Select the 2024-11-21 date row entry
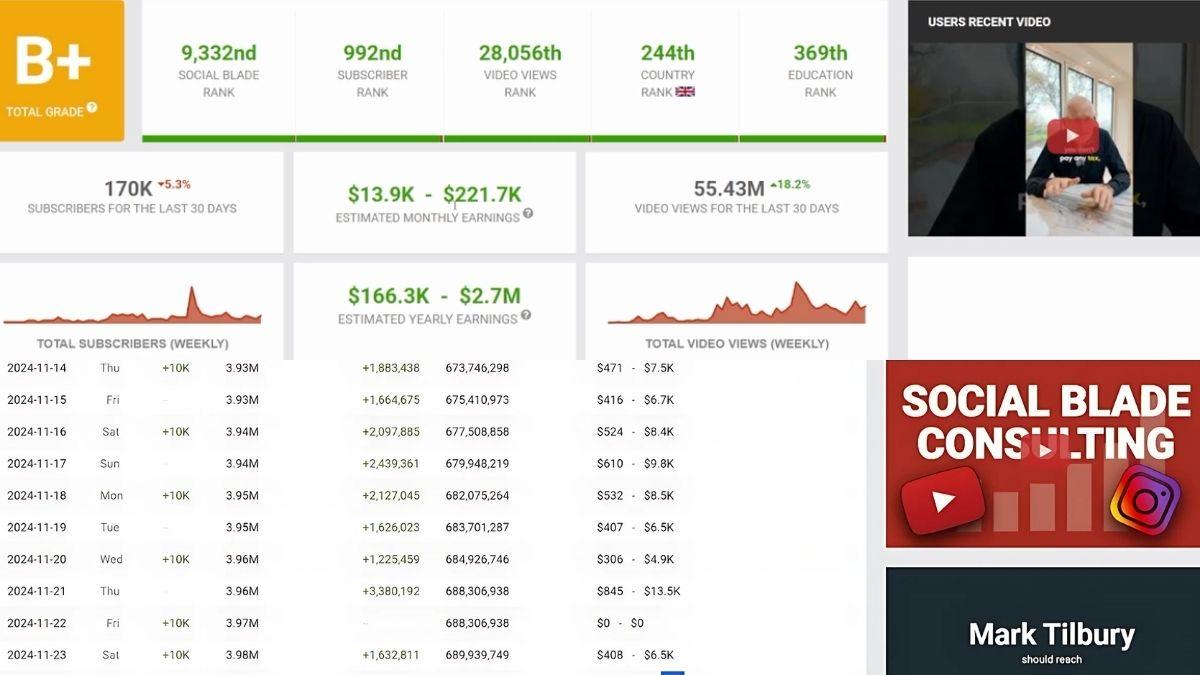This screenshot has height=675, width=1200. pos(36,591)
